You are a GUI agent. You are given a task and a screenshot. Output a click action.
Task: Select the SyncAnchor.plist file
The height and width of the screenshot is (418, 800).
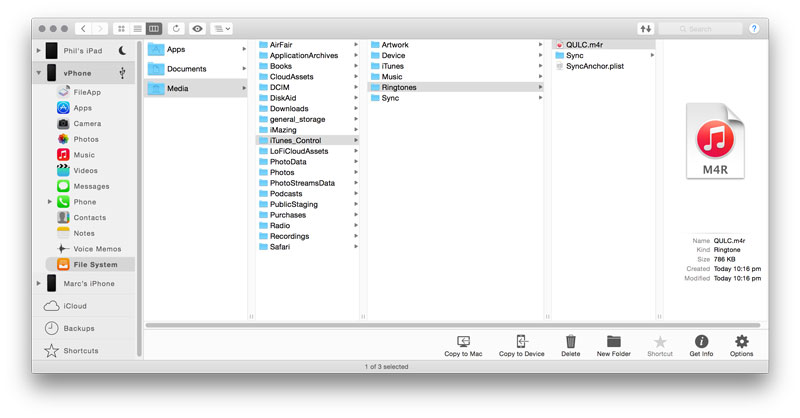[x=604, y=66]
